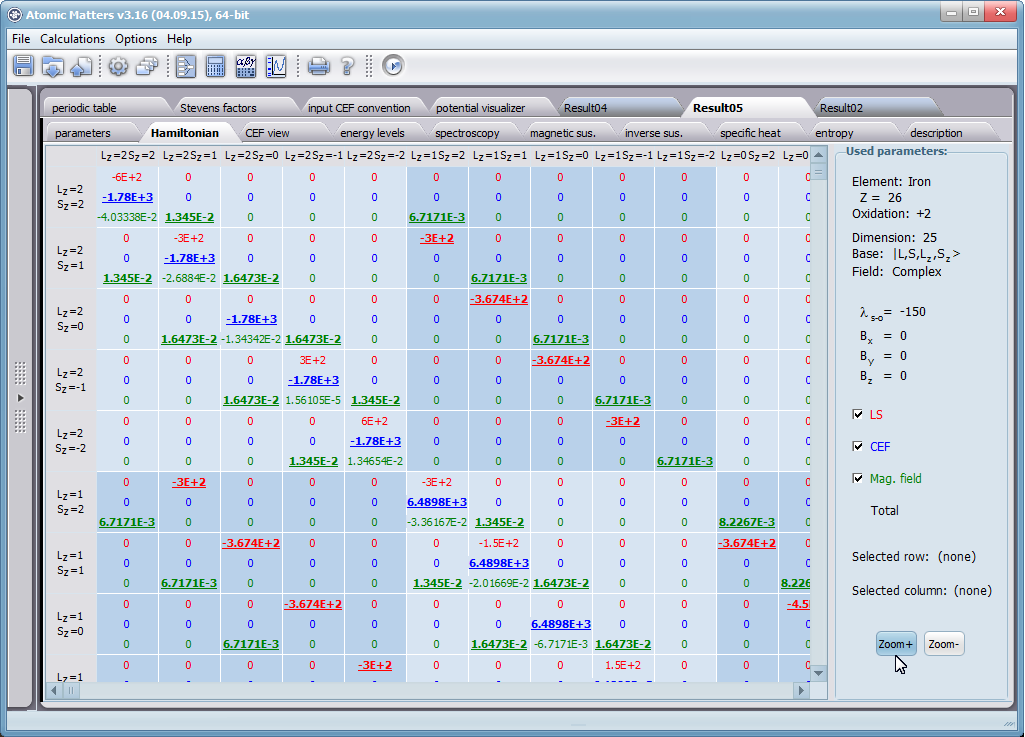Open the Calculations menu
The image size is (1025, 737).
point(72,39)
